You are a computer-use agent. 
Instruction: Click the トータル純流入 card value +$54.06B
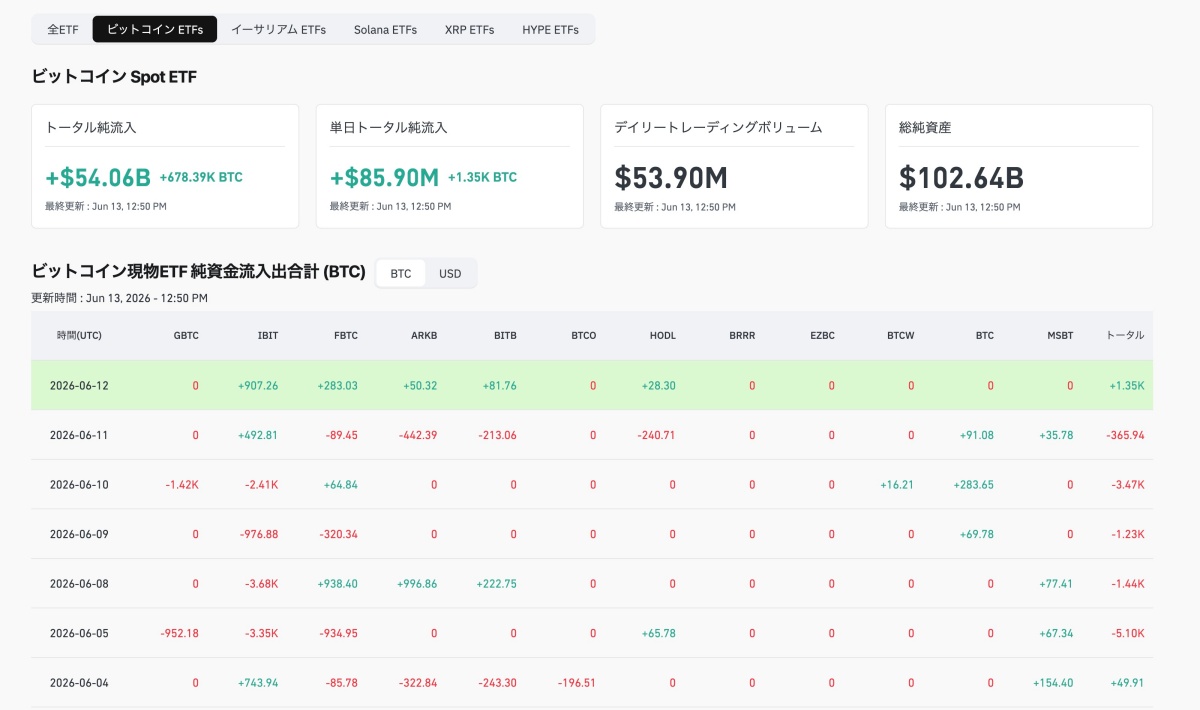tap(98, 178)
